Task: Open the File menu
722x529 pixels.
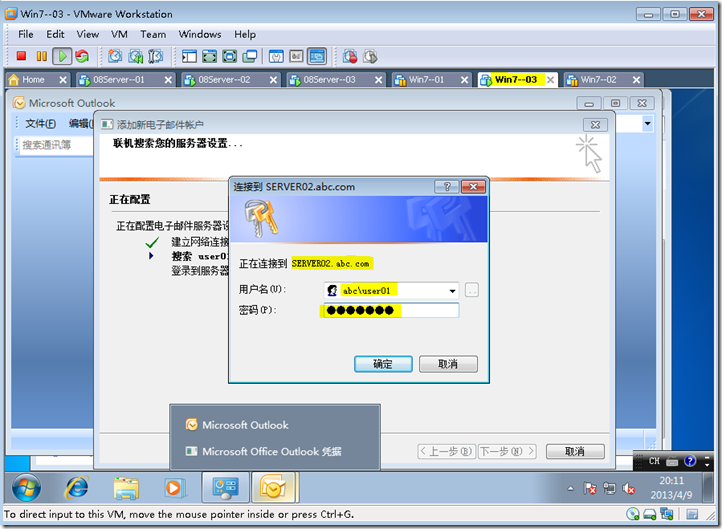Action: tap(26, 34)
